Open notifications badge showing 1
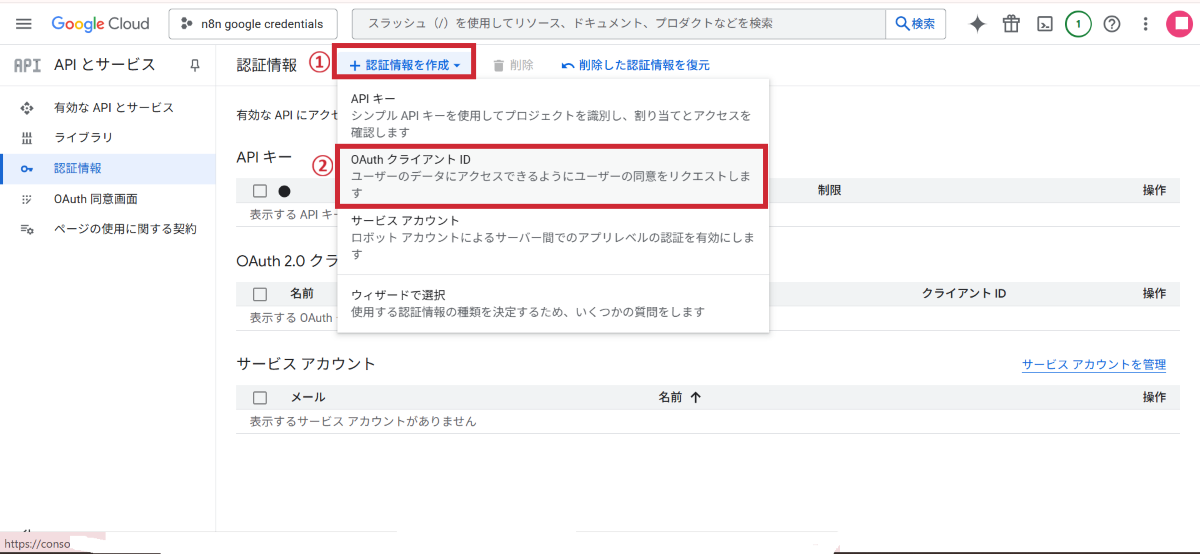This screenshot has width=1200, height=554. (x=1078, y=24)
